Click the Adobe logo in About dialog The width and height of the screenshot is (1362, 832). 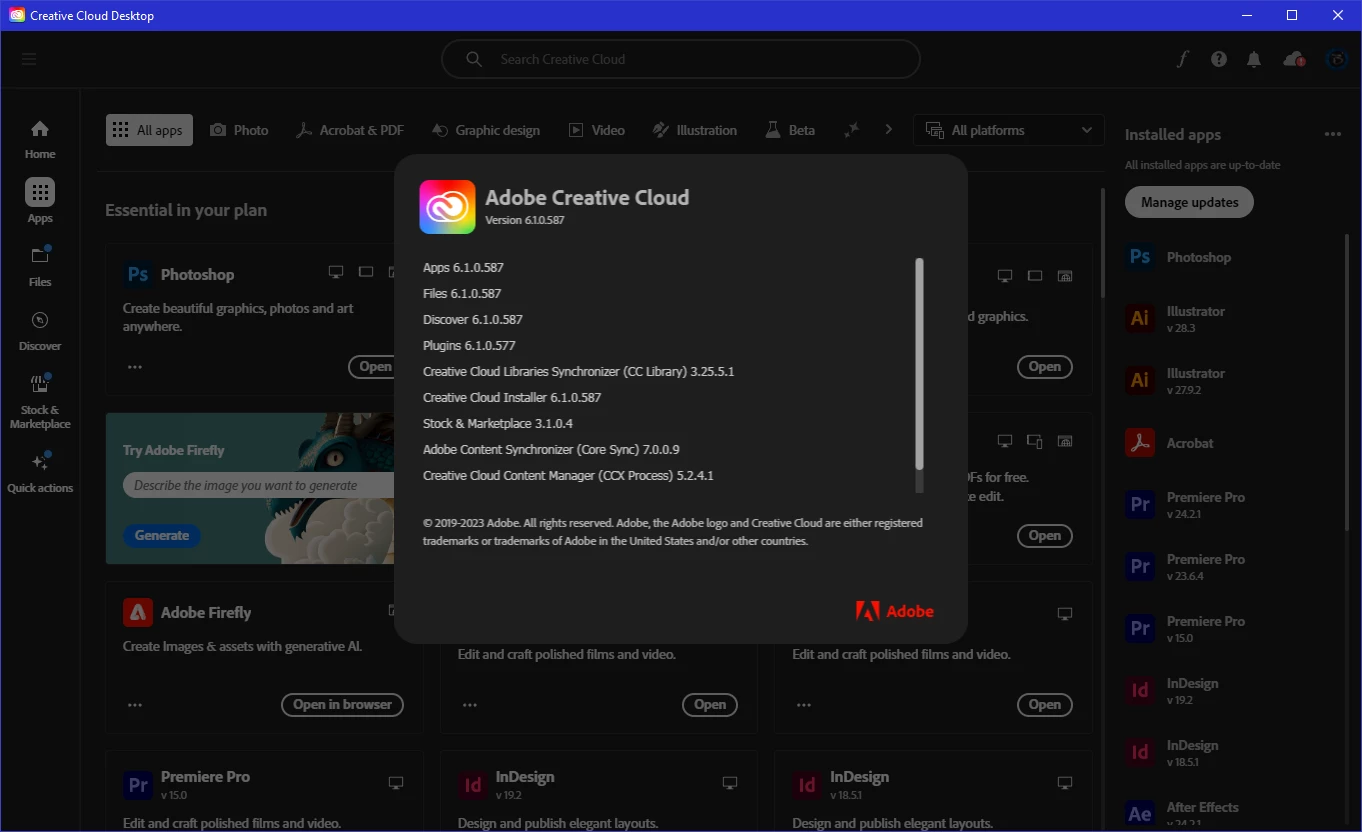coord(894,611)
